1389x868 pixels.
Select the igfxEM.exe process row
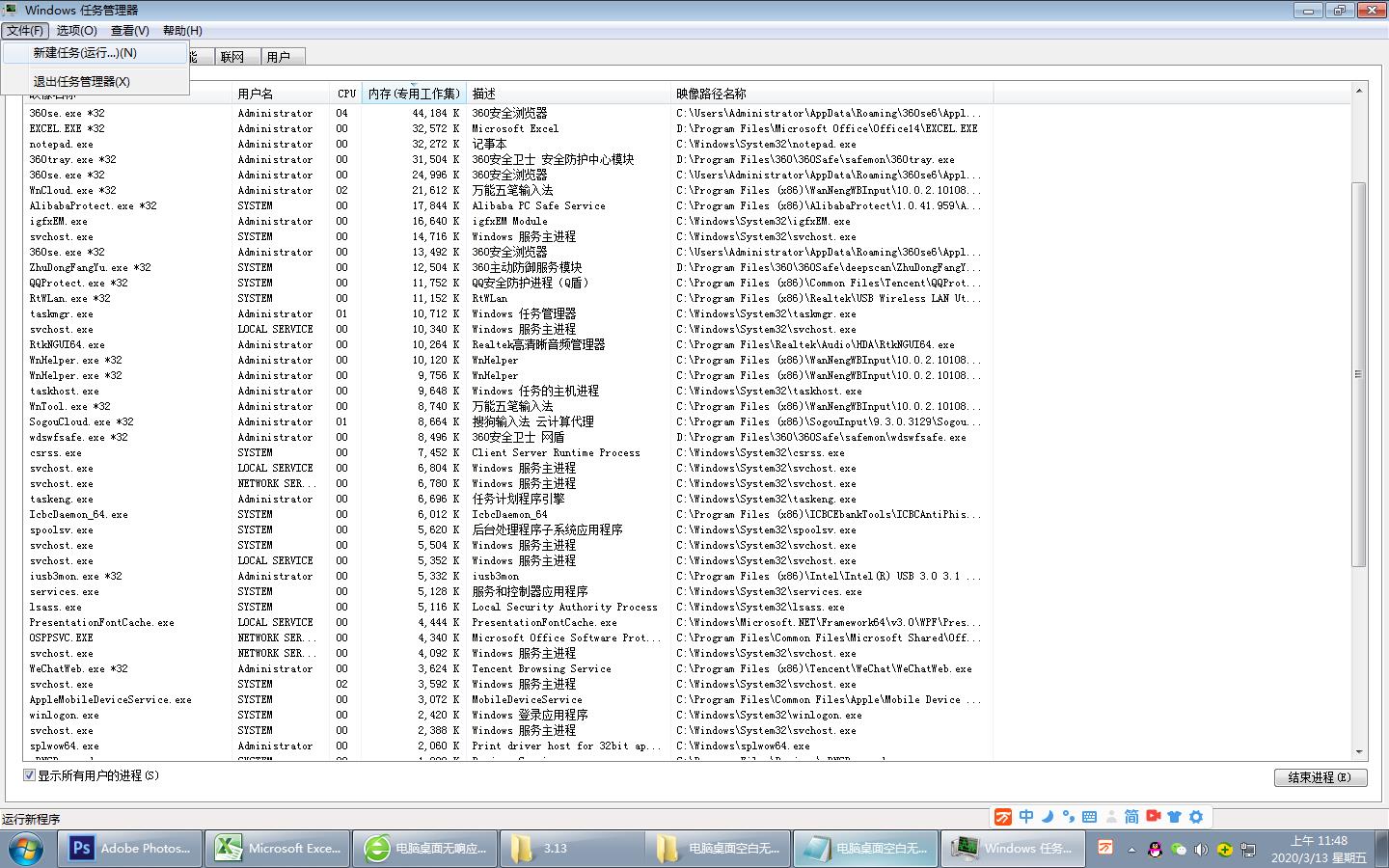(509, 221)
